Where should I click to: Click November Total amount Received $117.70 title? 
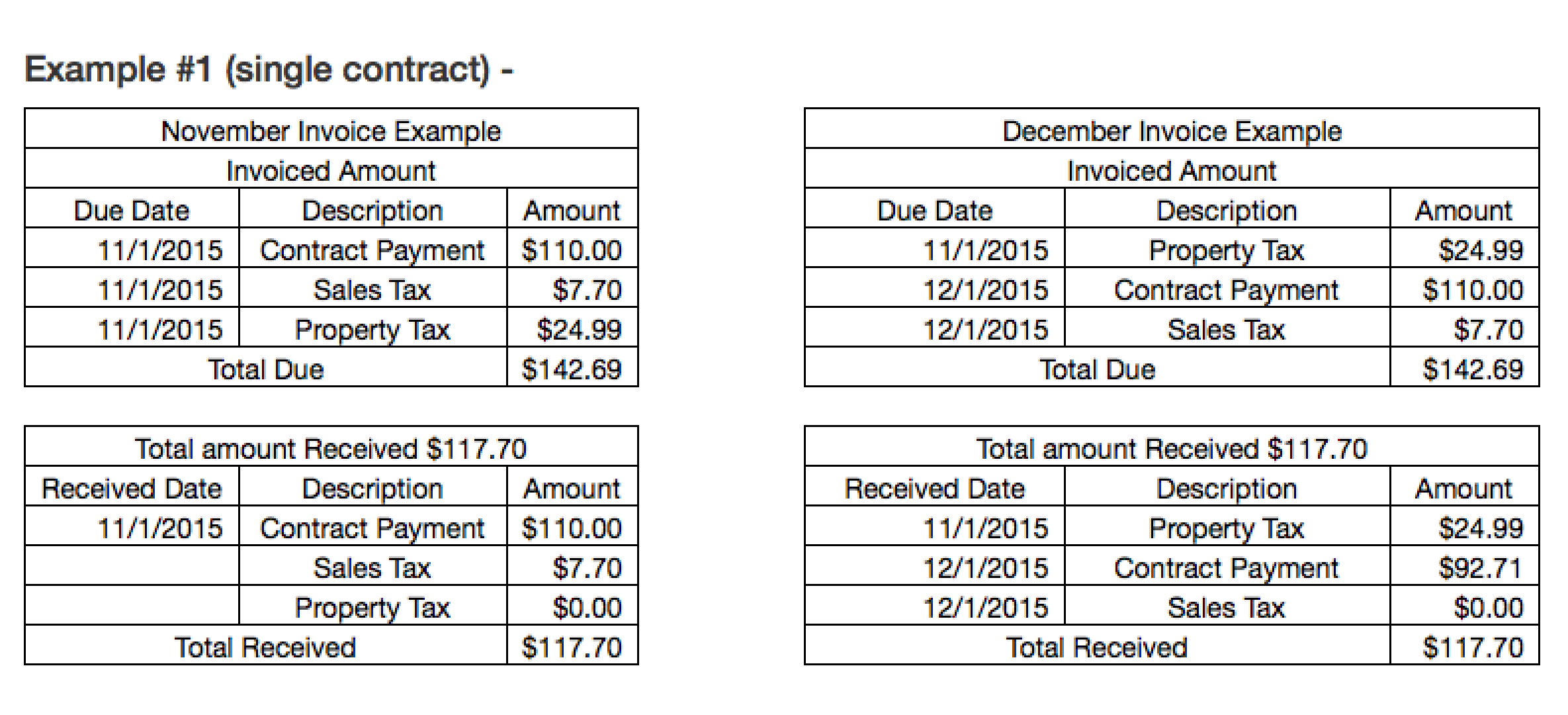[x=331, y=448]
